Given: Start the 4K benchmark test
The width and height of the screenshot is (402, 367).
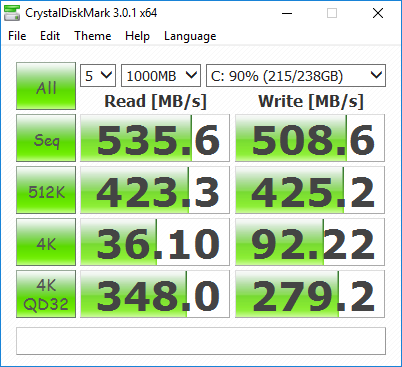Looking at the screenshot, I should pyautogui.click(x=46, y=242).
